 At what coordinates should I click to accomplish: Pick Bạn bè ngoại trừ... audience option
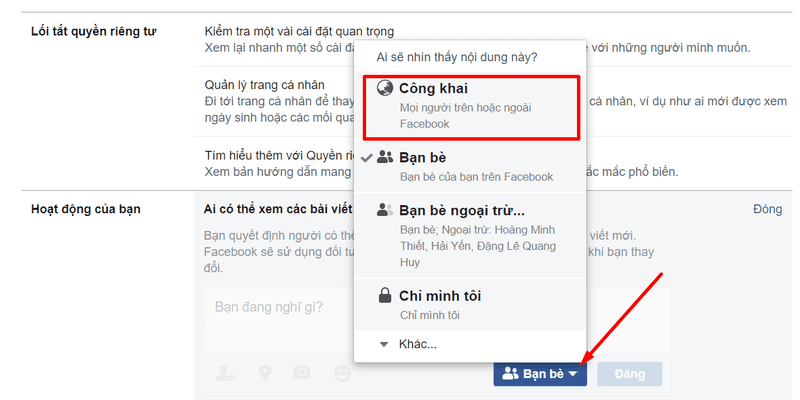(470, 236)
